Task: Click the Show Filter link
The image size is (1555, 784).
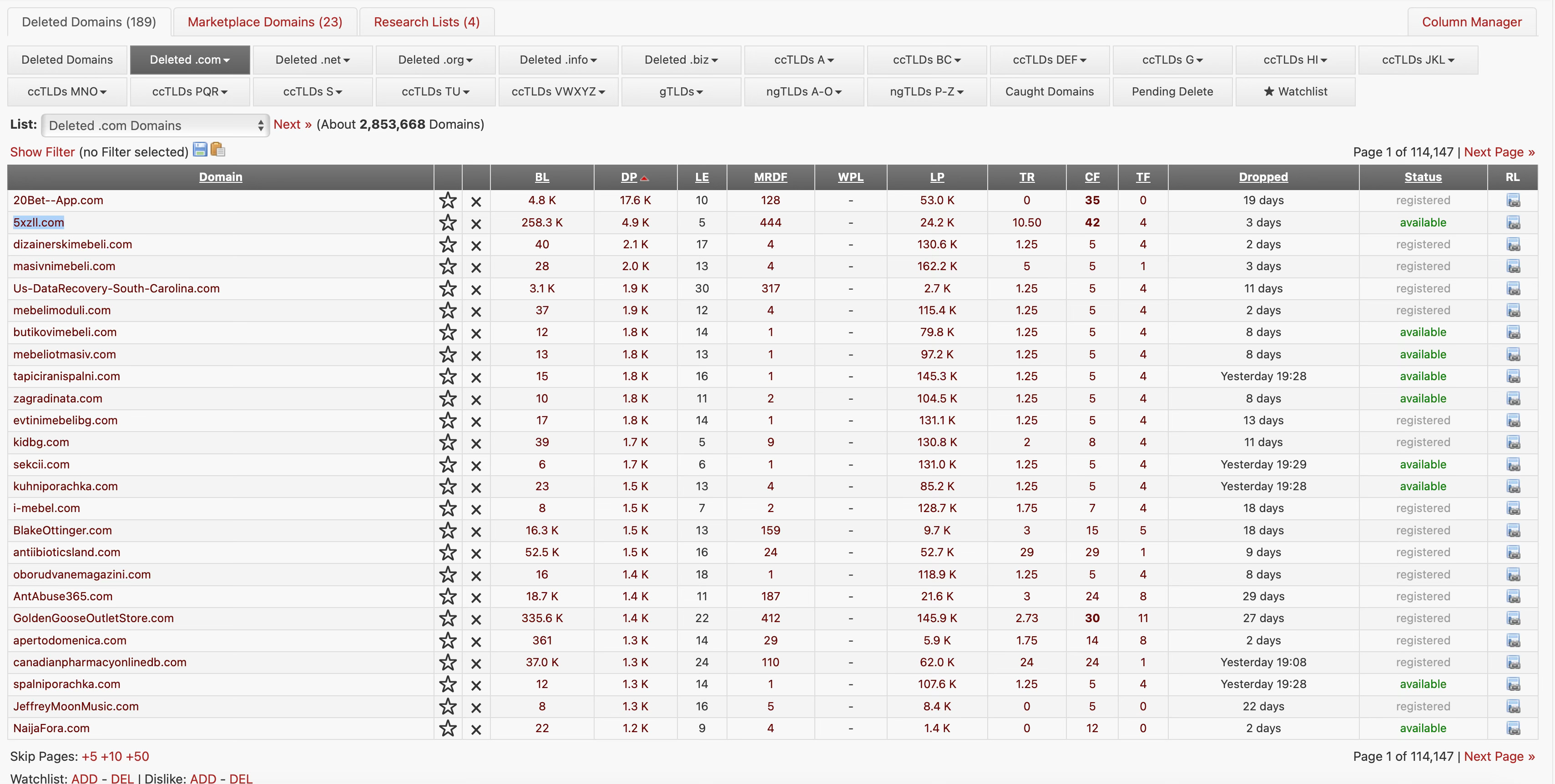Action: coord(42,152)
